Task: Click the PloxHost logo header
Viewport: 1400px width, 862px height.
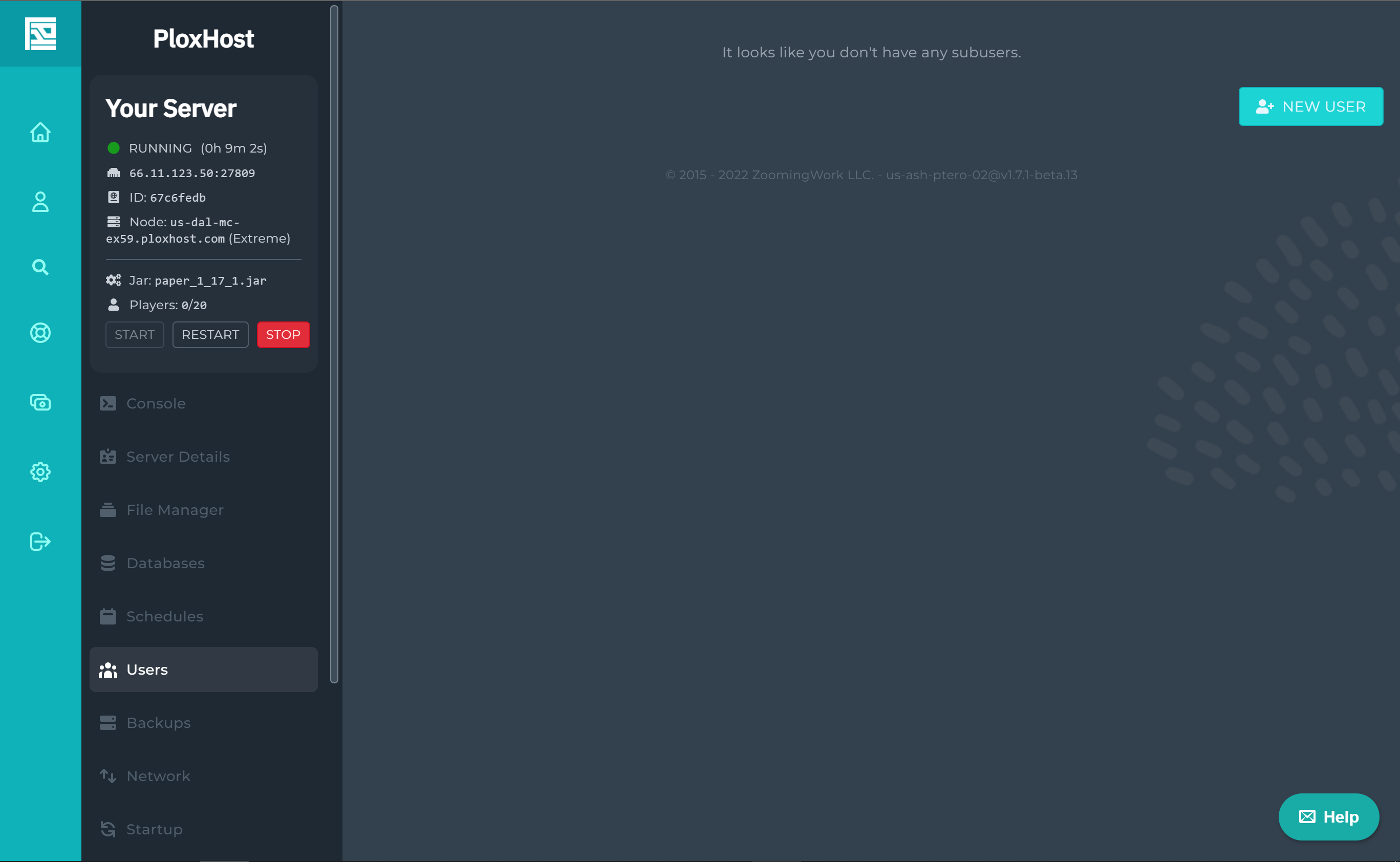Action: tap(205, 38)
